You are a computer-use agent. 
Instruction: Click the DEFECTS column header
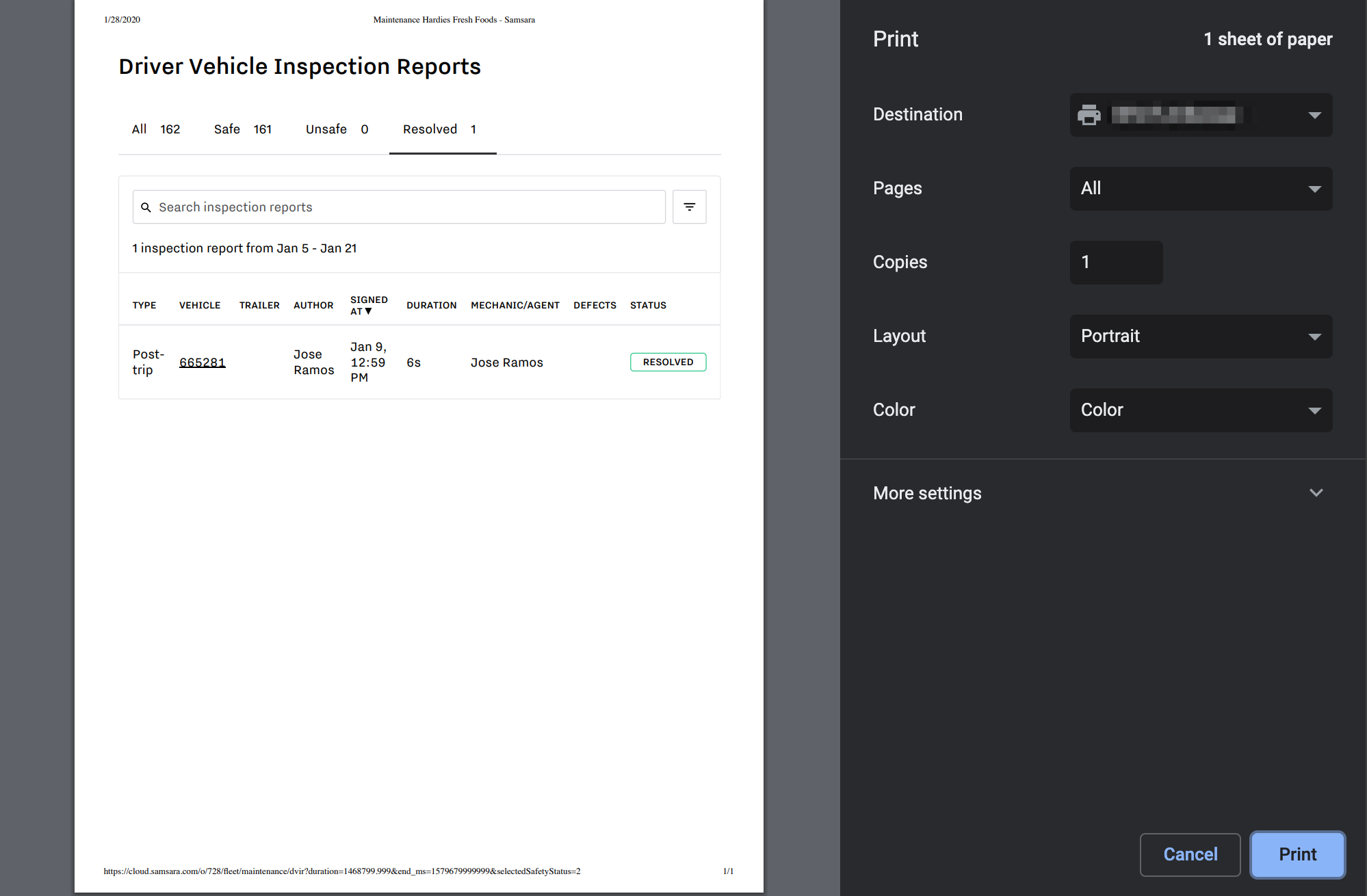pos(595,306)
